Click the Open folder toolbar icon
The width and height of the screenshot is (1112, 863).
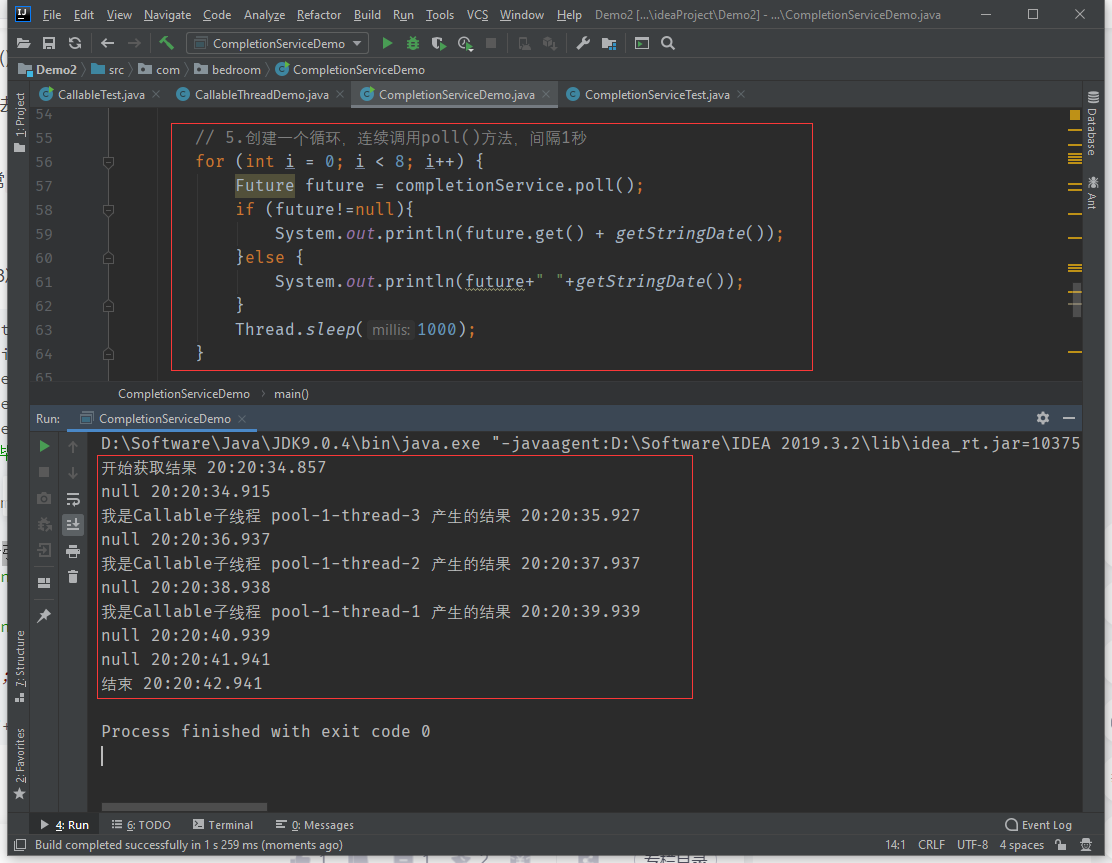pyautogui.click(x=23, y=43)
